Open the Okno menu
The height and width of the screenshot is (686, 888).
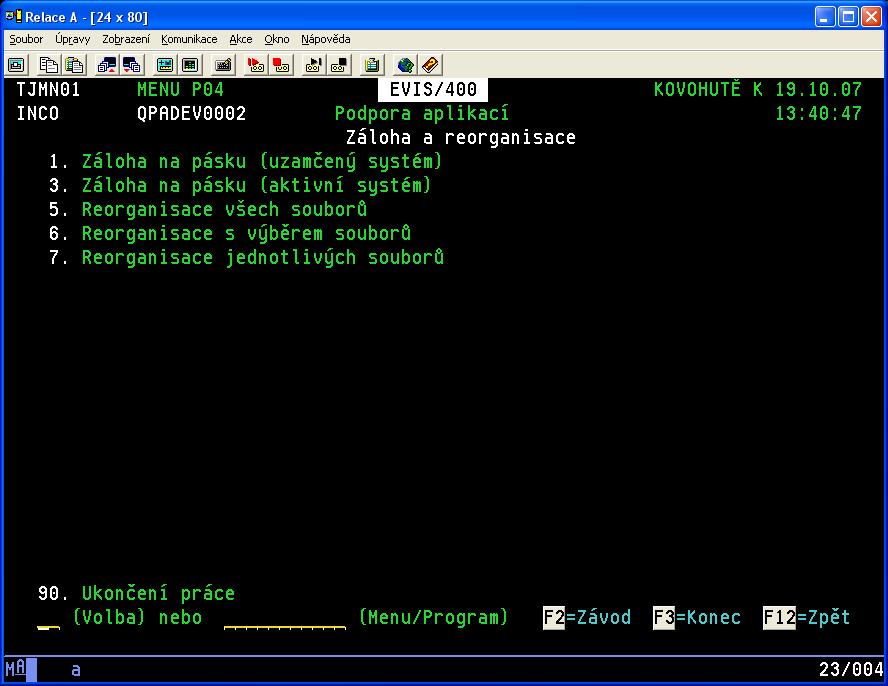click(x=276, y=39)
